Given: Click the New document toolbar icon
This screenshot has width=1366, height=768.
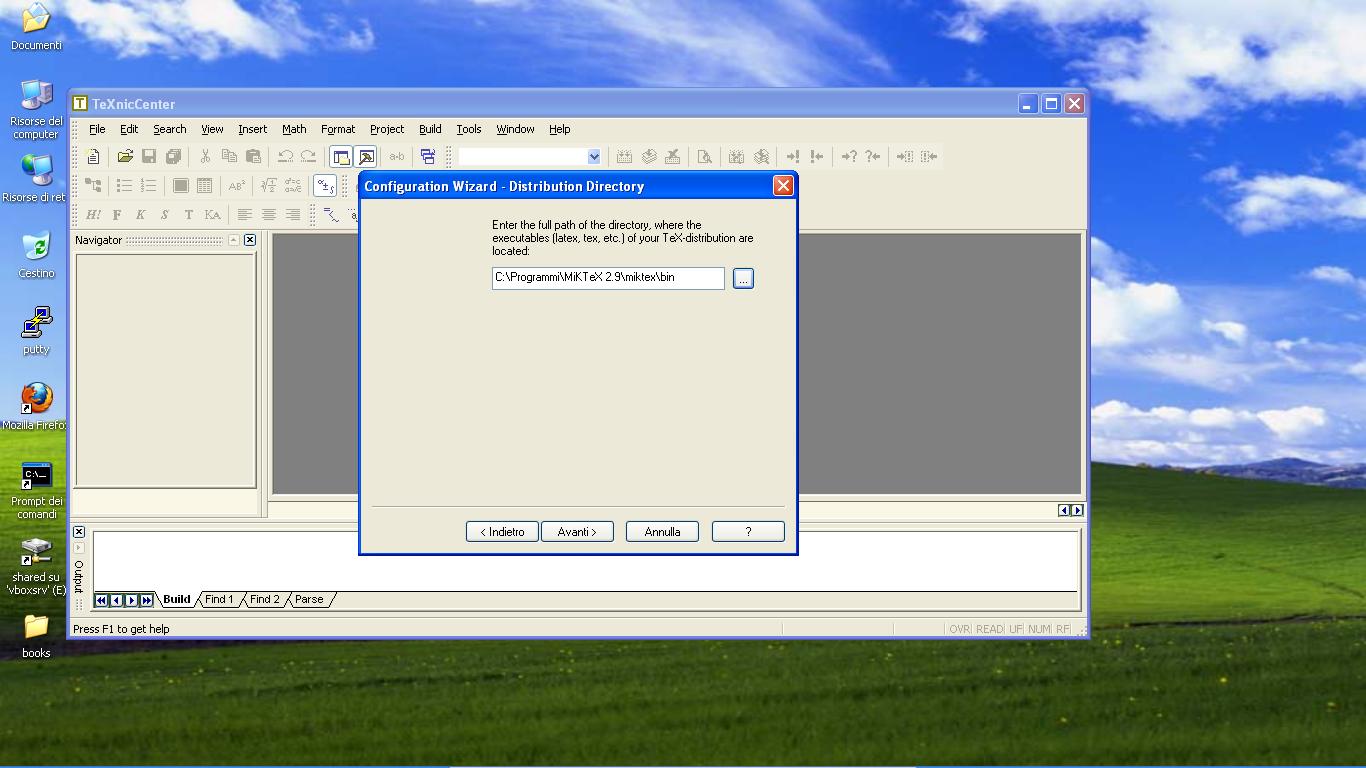Looking at the screenshot, I should [x=92, y=156].
